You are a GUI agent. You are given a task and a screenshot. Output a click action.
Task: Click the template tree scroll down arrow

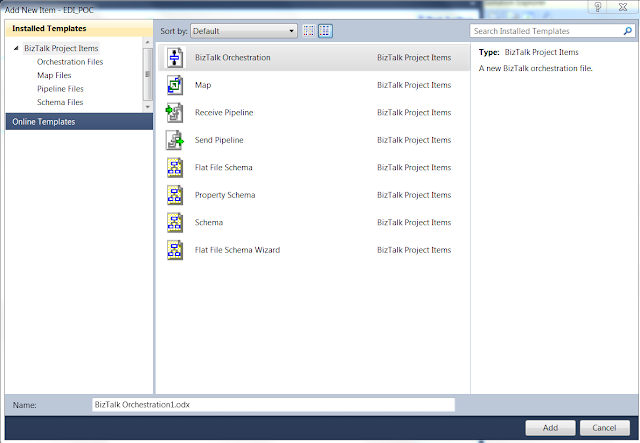click(147, 107)
